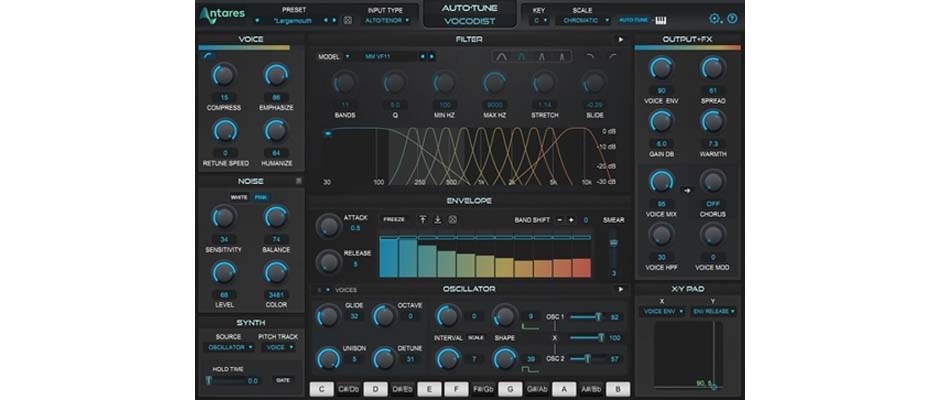This screenshot has width=940, height=400.
Task: Toggle the Gate button in Synth
Action: pos(282,380)
